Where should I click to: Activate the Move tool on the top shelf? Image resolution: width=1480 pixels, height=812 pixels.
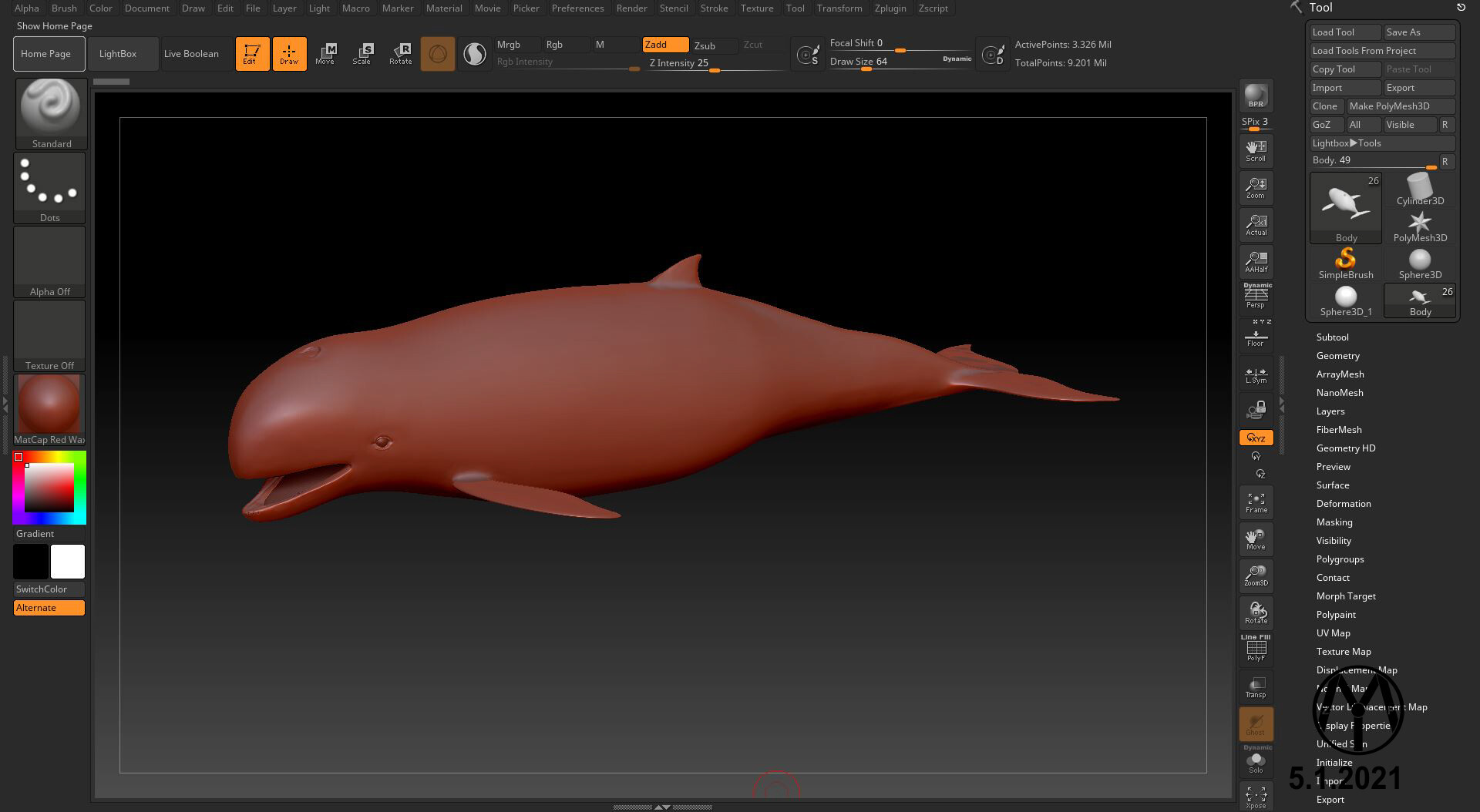[326, 53]
